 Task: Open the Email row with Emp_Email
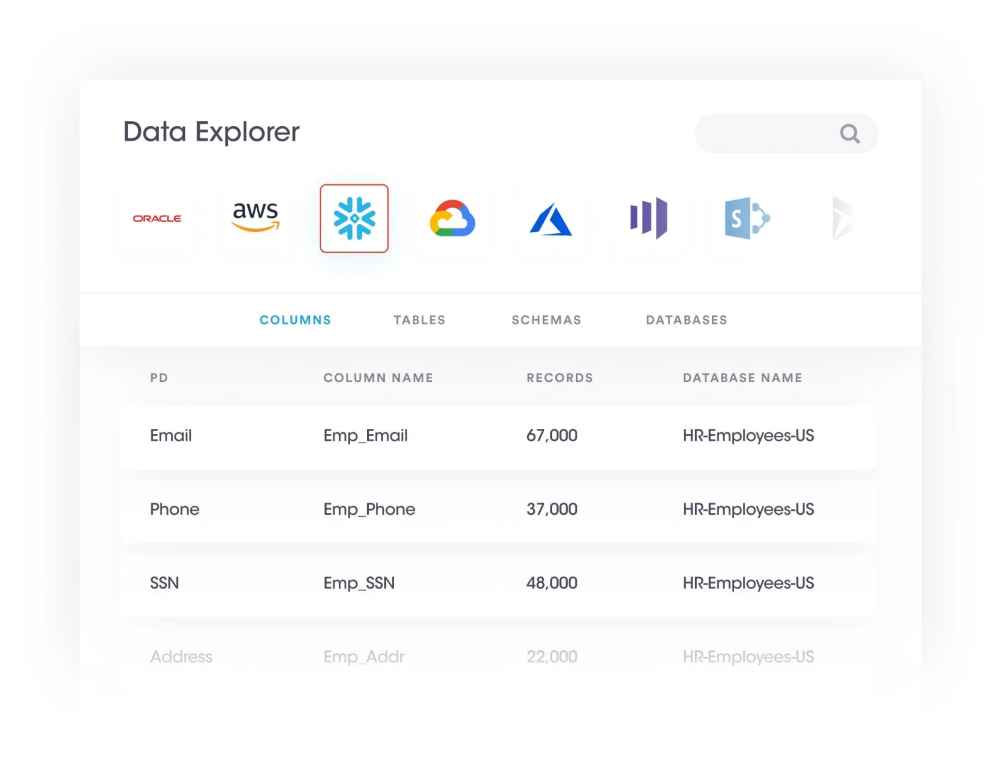(x=497, y=436)
